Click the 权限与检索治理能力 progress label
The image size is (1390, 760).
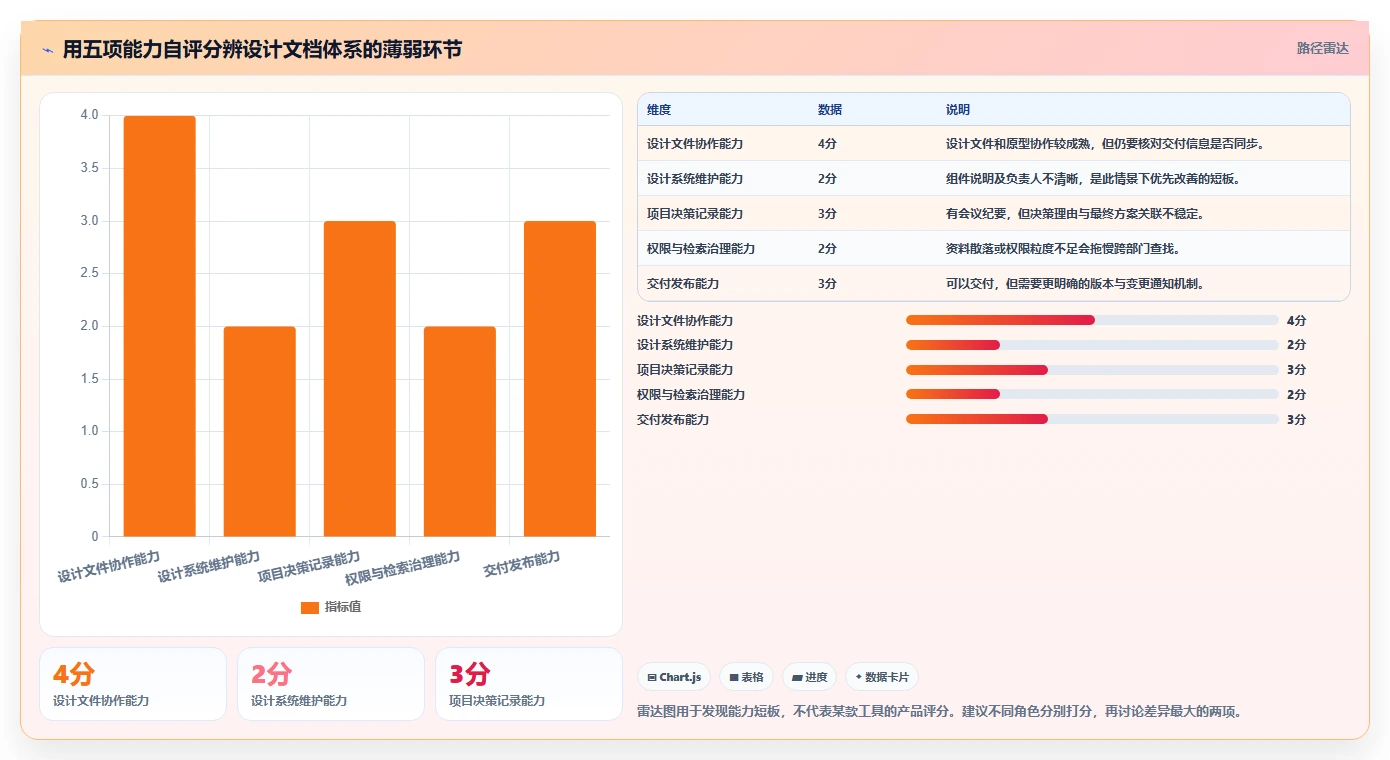(x=691, y=395)
